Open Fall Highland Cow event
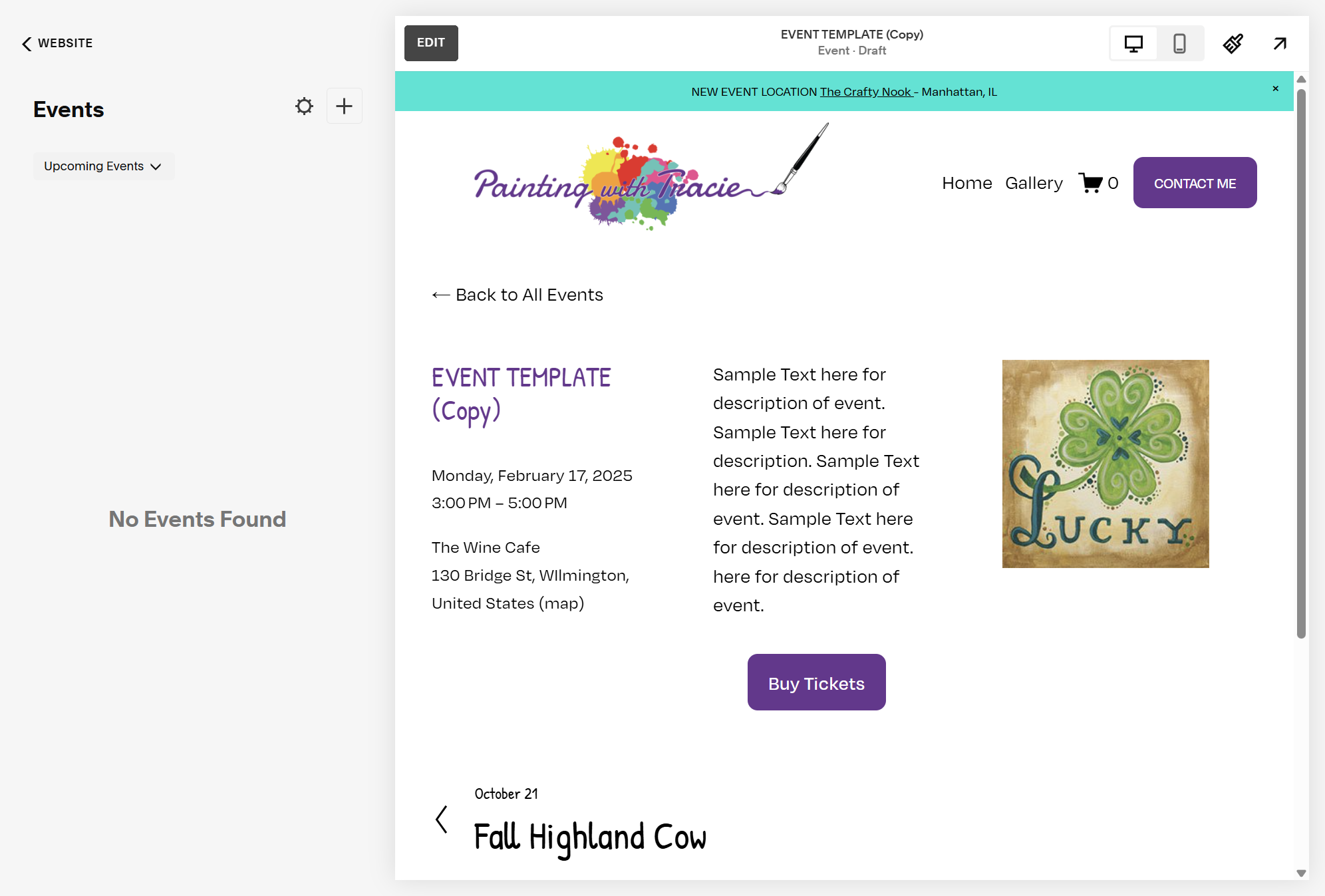The width and height of the screenshot is (1325, 896). point(590,837)
